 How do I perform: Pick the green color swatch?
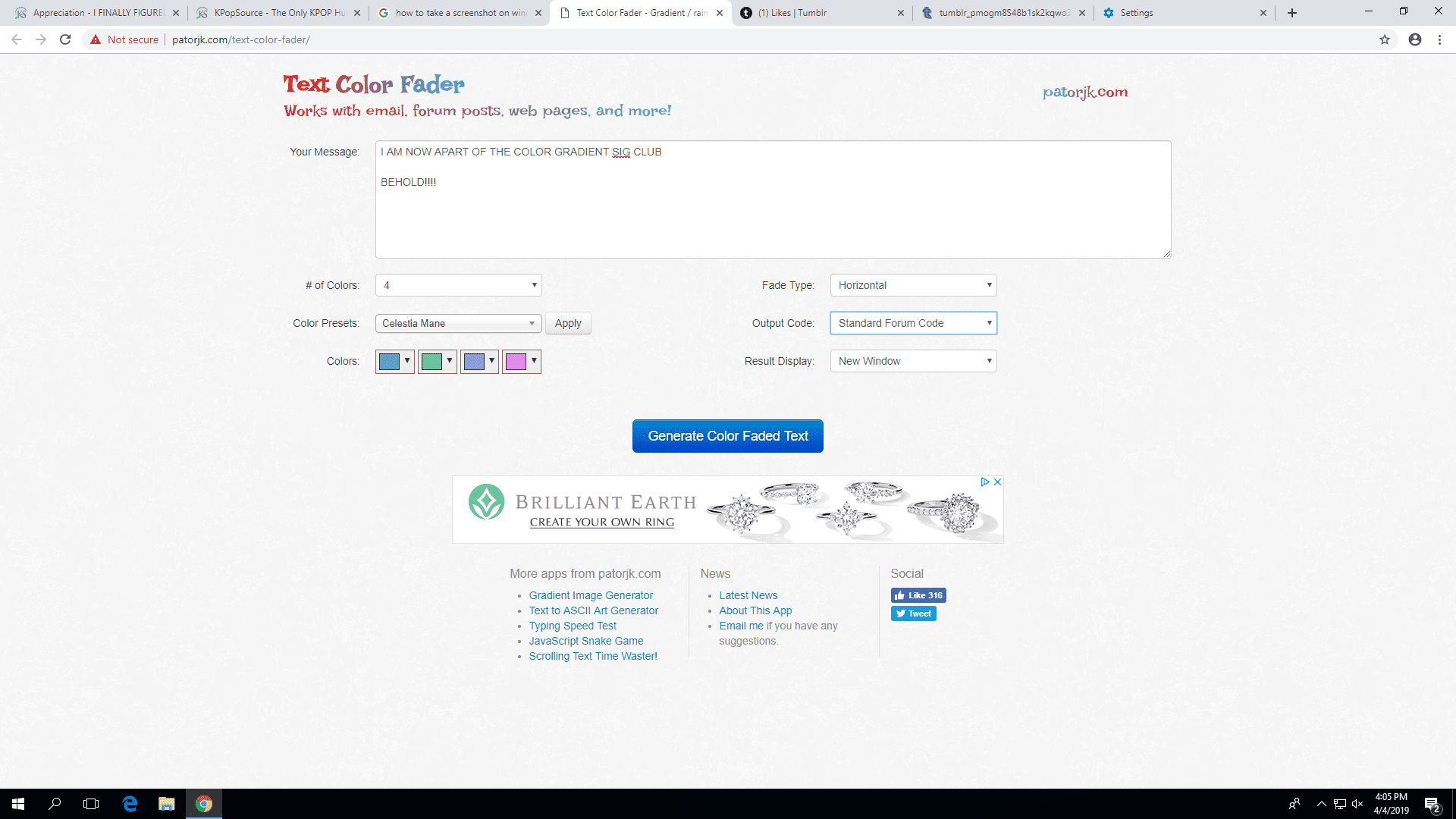coord(437,362)
